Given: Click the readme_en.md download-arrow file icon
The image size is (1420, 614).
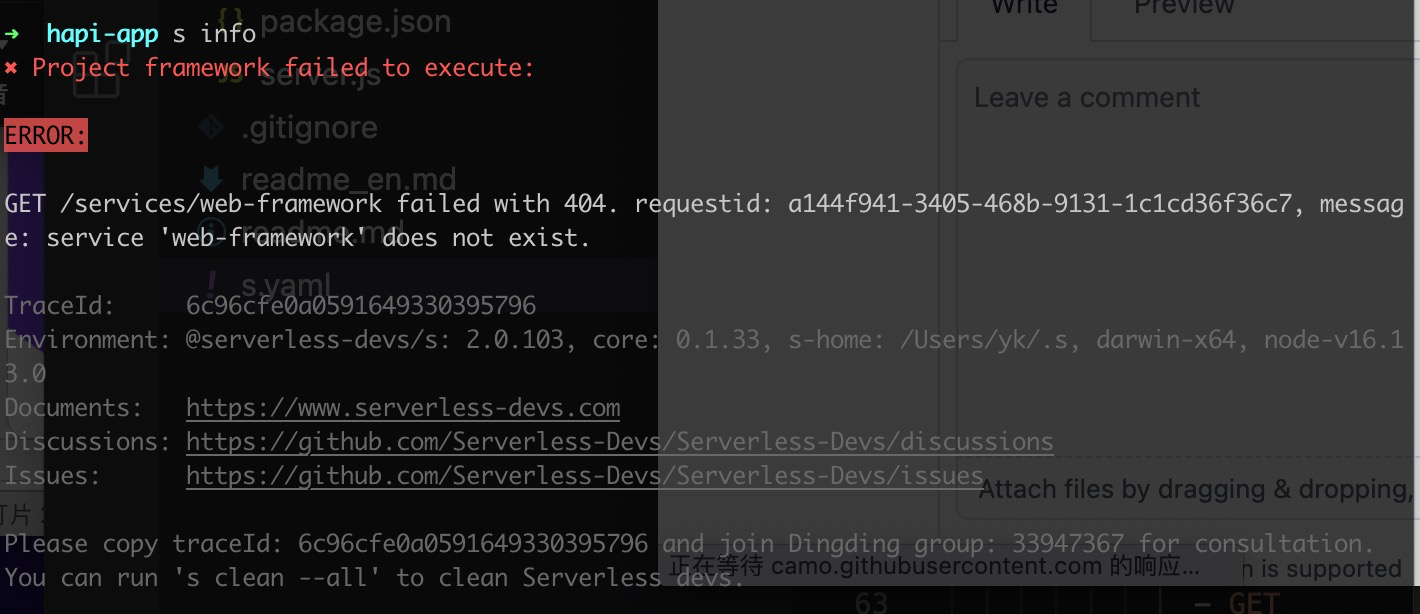Looking at the screenshot, I should pos(212,179).
